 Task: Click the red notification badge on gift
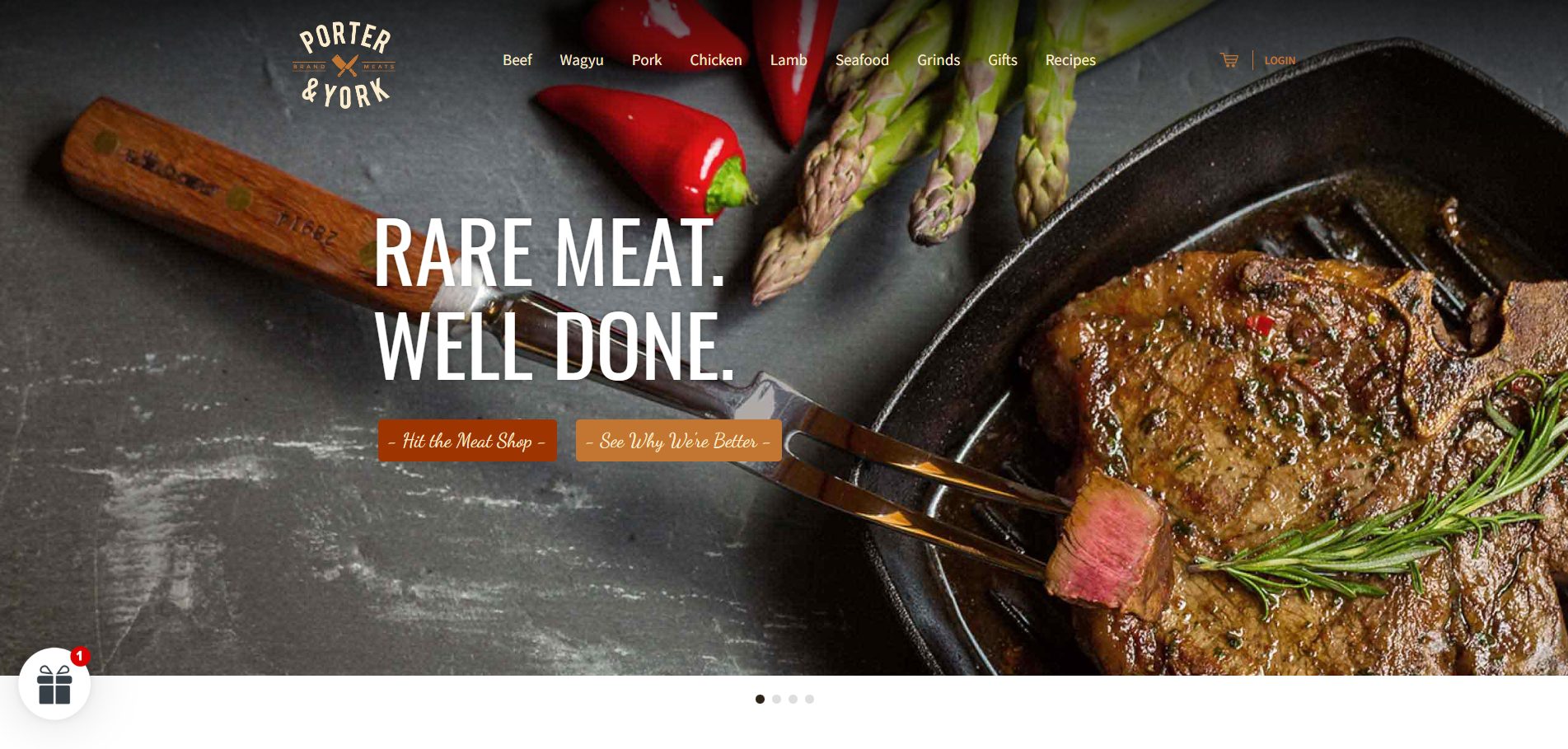[80, 657]
